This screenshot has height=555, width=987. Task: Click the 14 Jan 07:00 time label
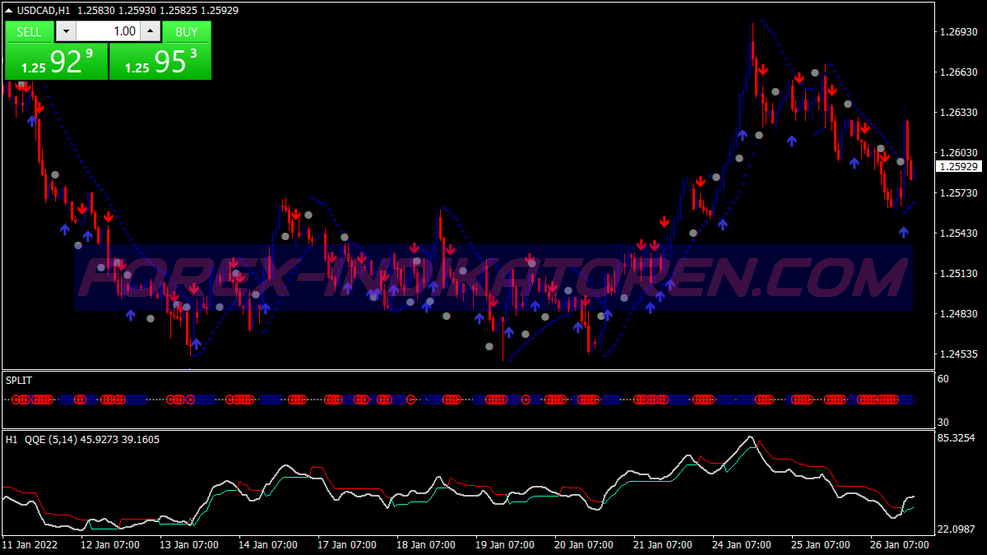click(x=268, y=545)
